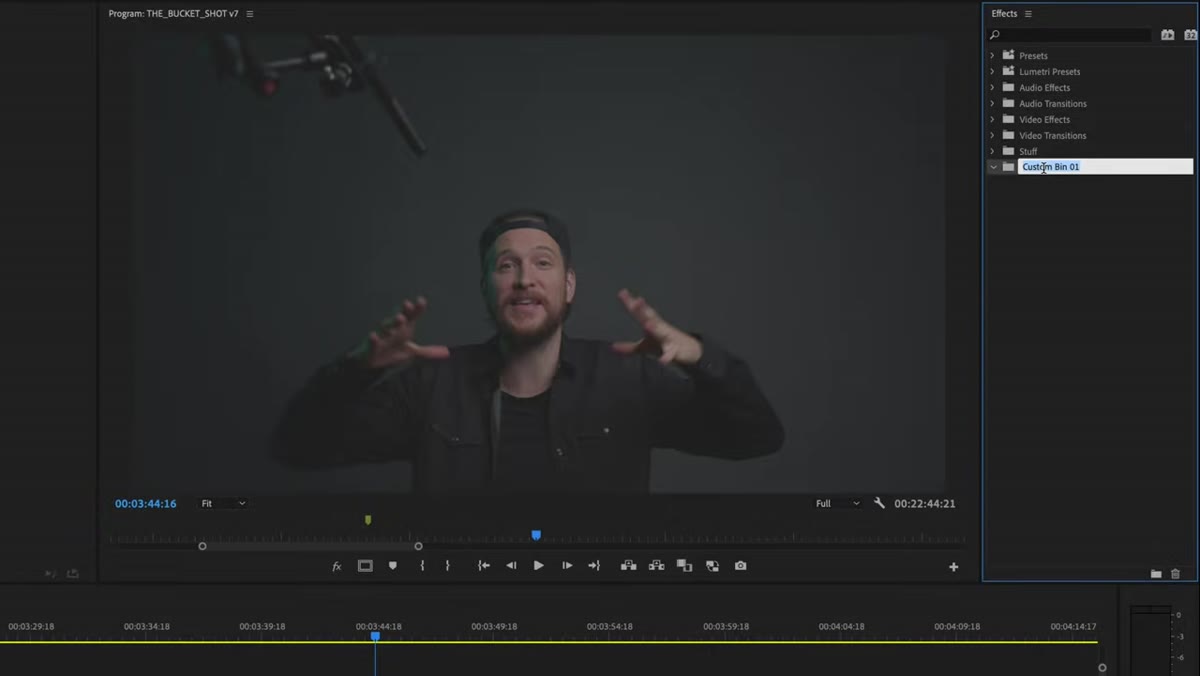Click right handle of monitor zoom scrollbar
The height and width of the screenshot is (676, 1200).
tap(418, 546)
